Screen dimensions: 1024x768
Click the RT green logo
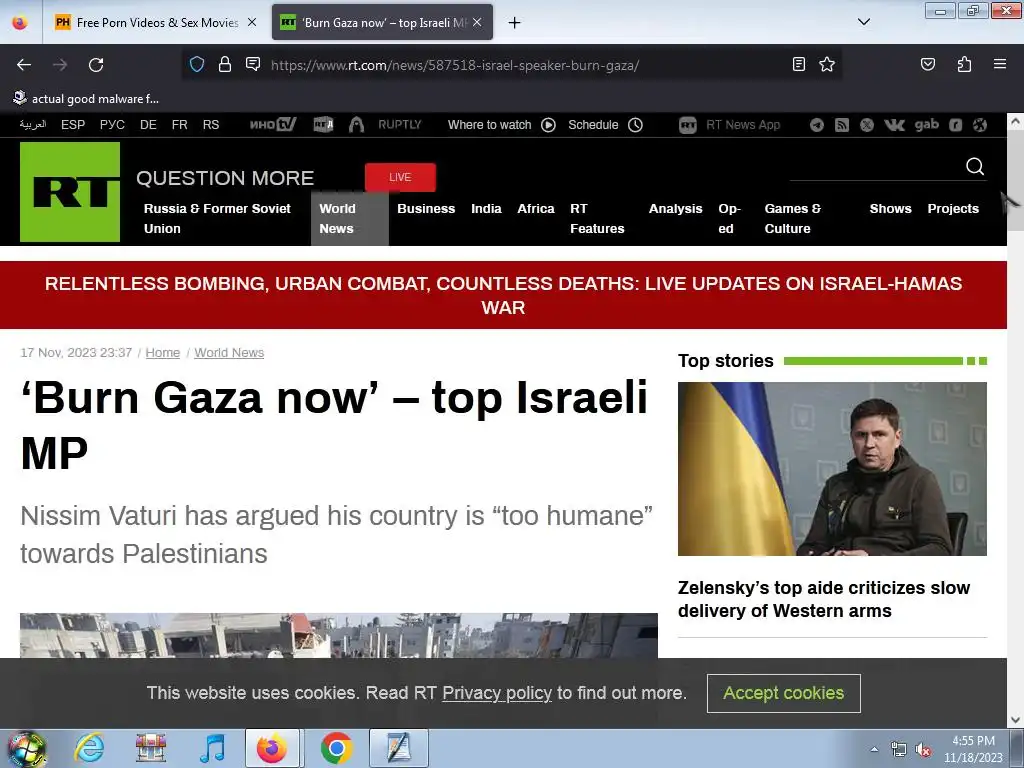click(70, 192)
